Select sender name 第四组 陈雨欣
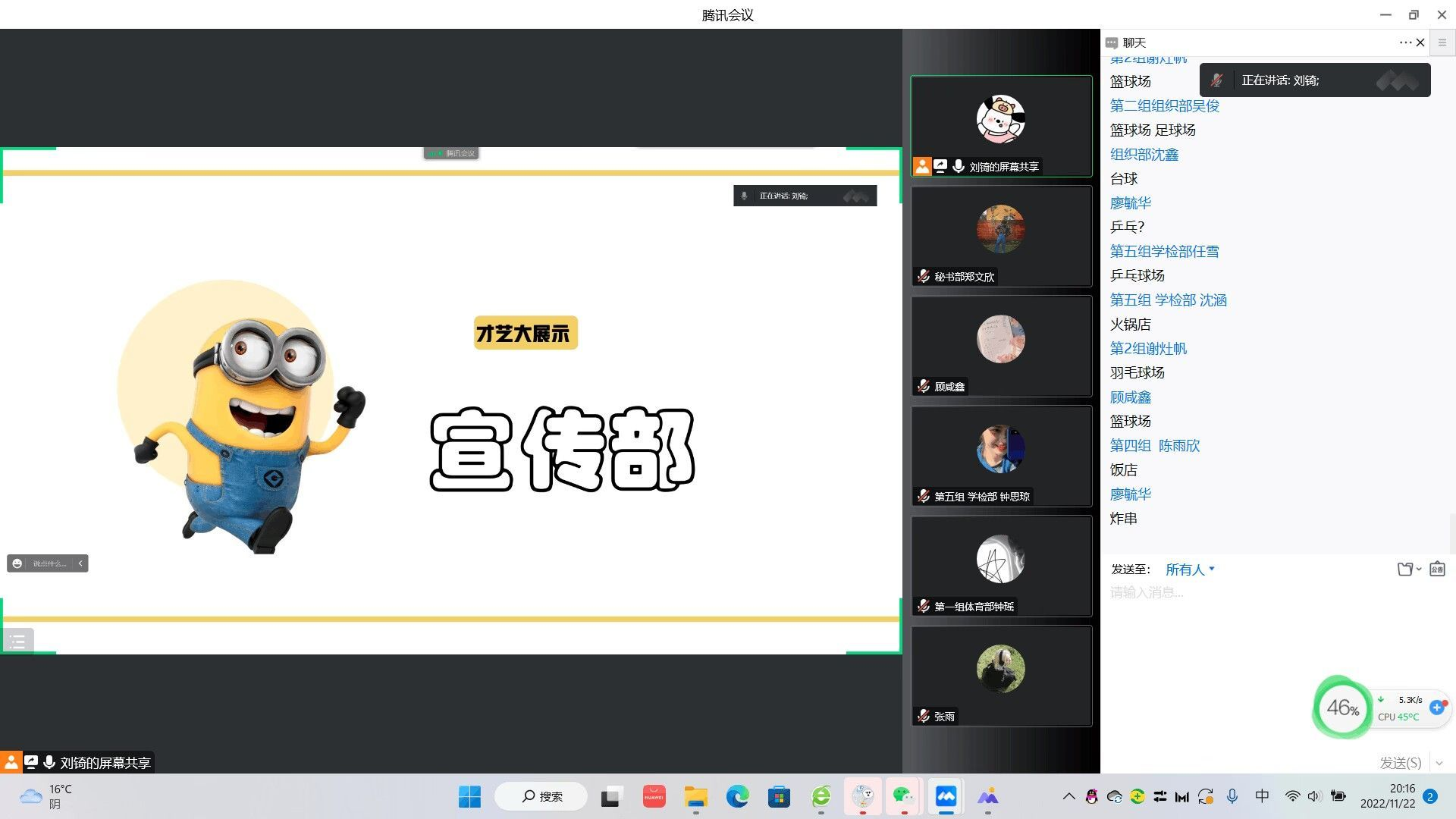The width and height of the screenshot is (1456, 819). tap(1155, 446)
